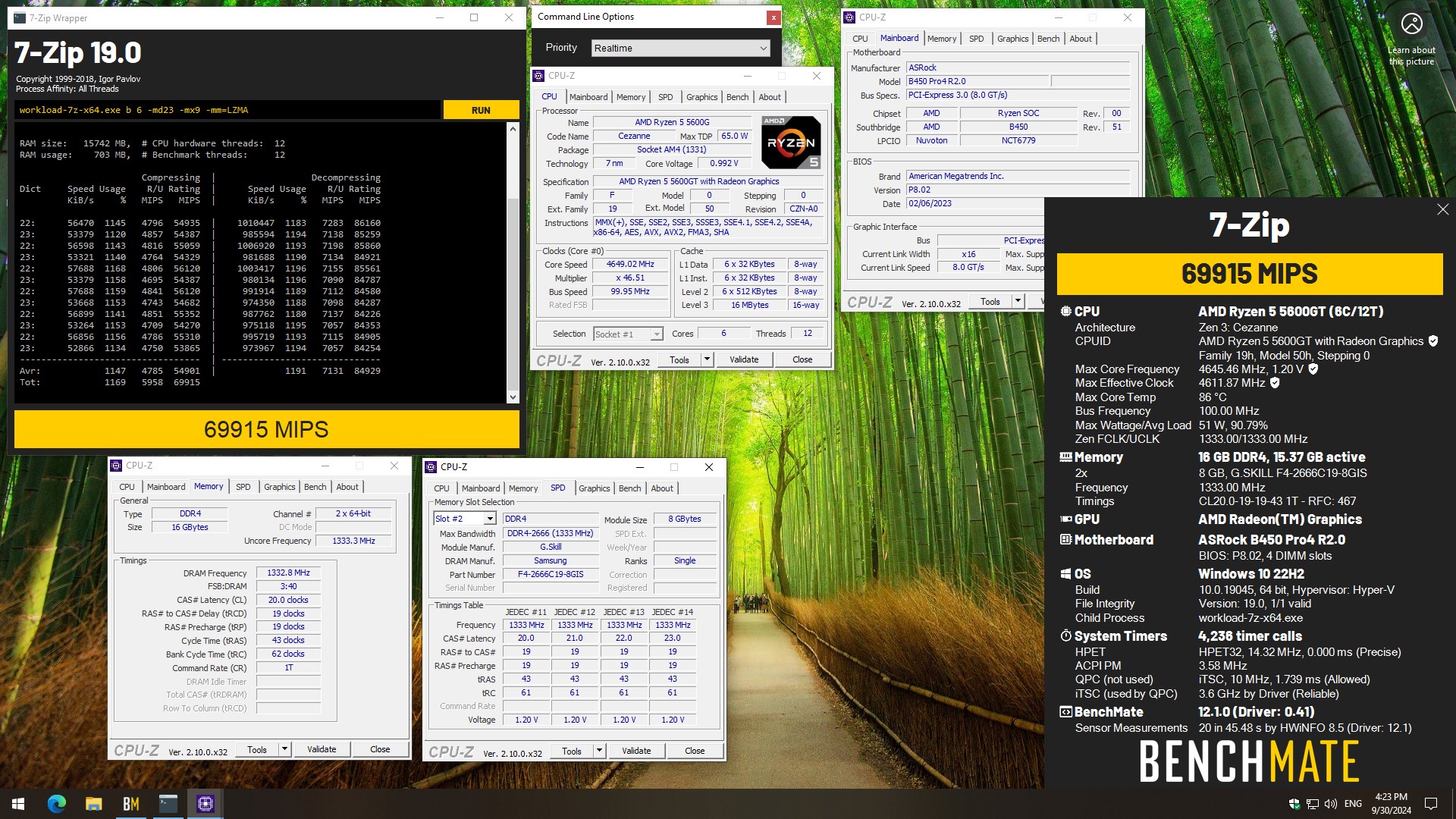1456x819 pixels.
Task: Click the Learn about this picture icon
Action: pyautogui.click(x=1411, y=24)
